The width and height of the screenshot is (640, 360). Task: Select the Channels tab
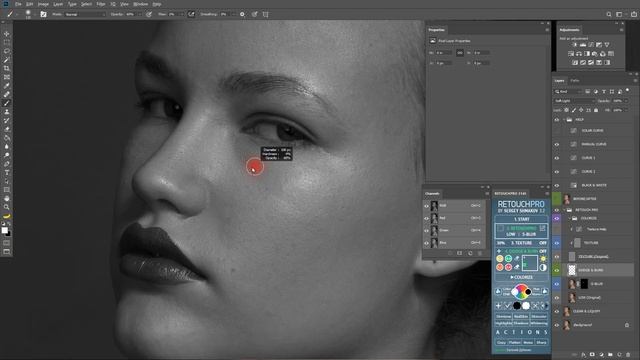pyautogui.click(x=432, y=194)
